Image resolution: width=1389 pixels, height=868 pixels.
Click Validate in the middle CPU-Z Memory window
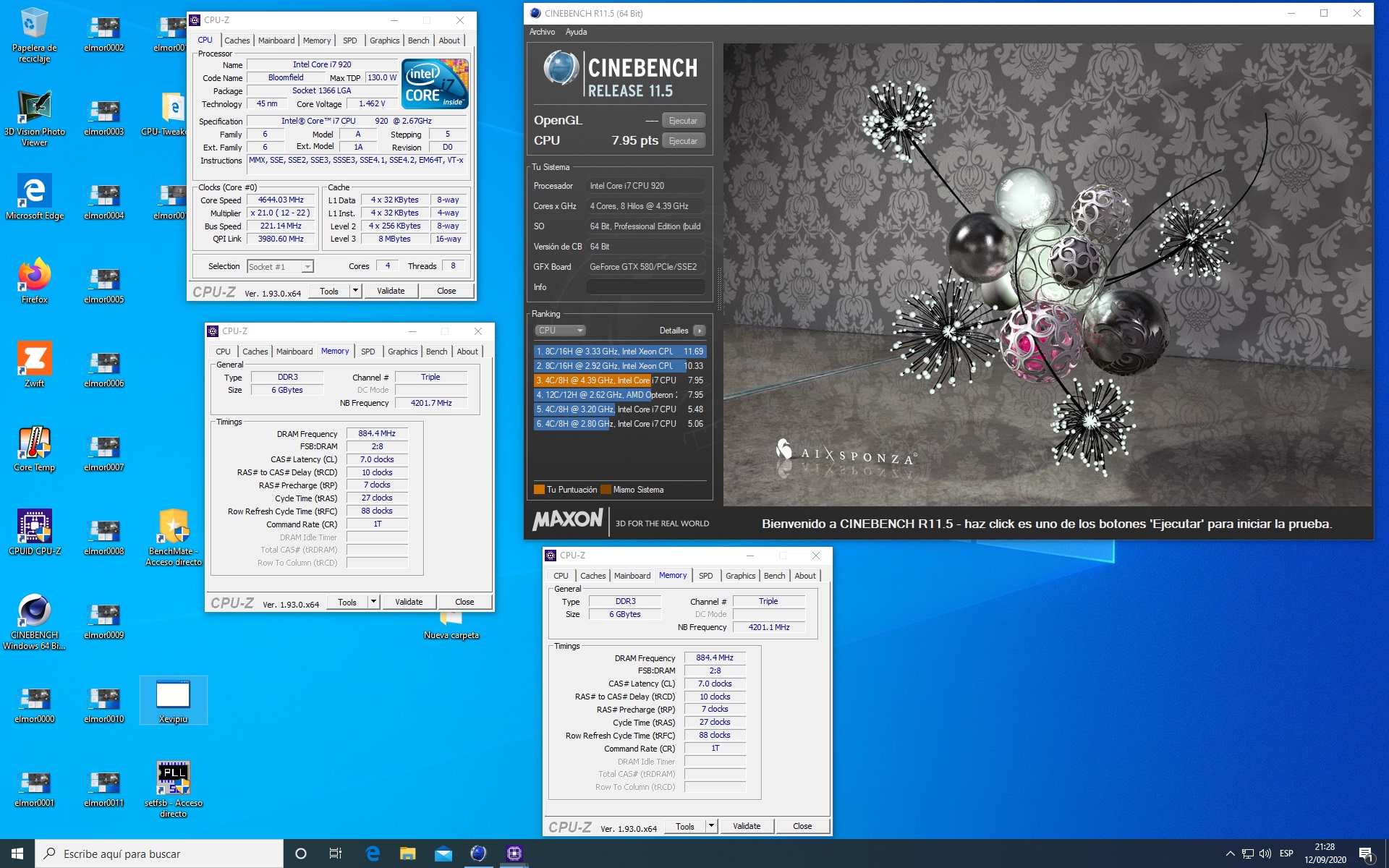[x=409, y=602]
